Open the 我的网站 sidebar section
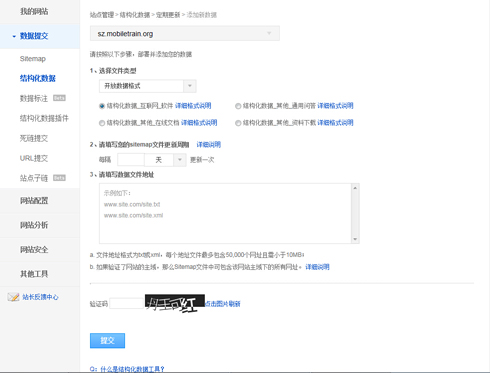The width and height of the screenshot is (490, 373). (x=34, y=12)
